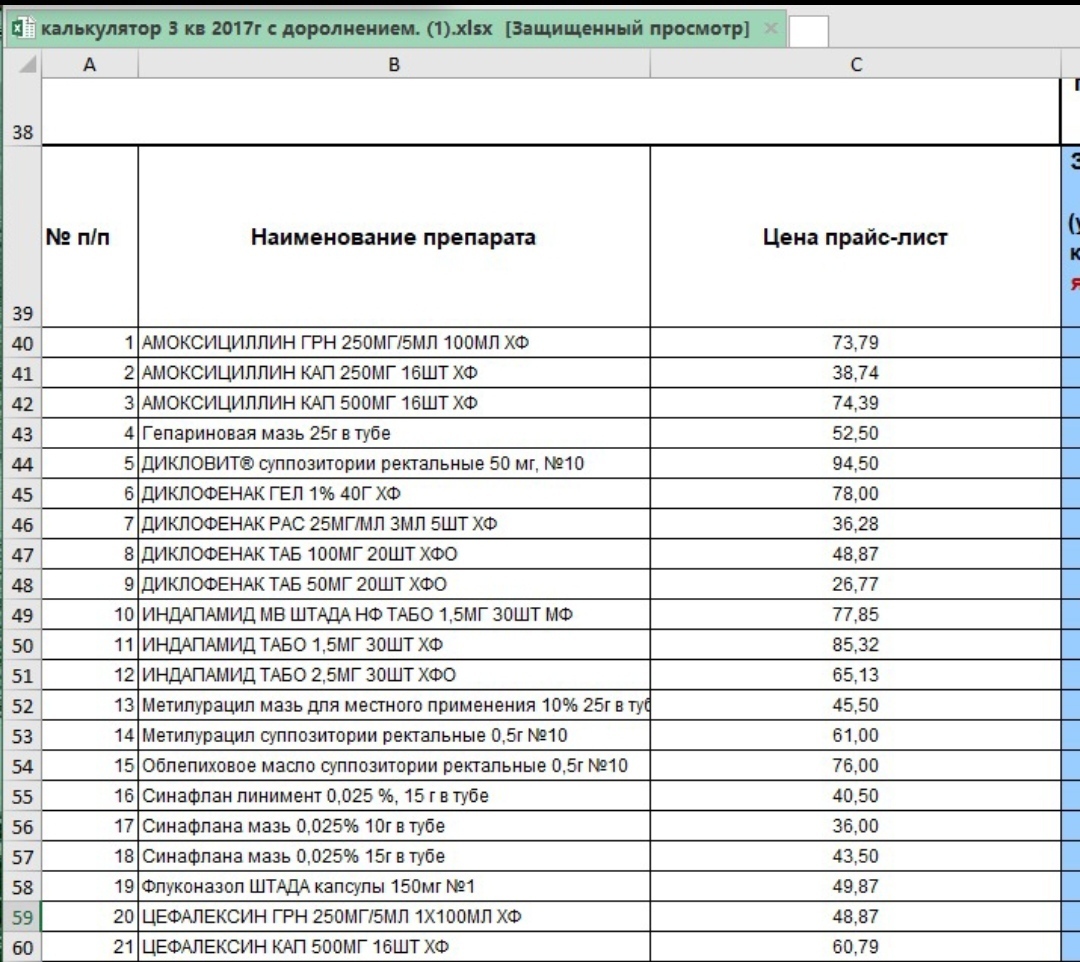Viewport: 1080px width, 962px height.
Task: Click number cell 21 in column A
Action: pos(90,947)
